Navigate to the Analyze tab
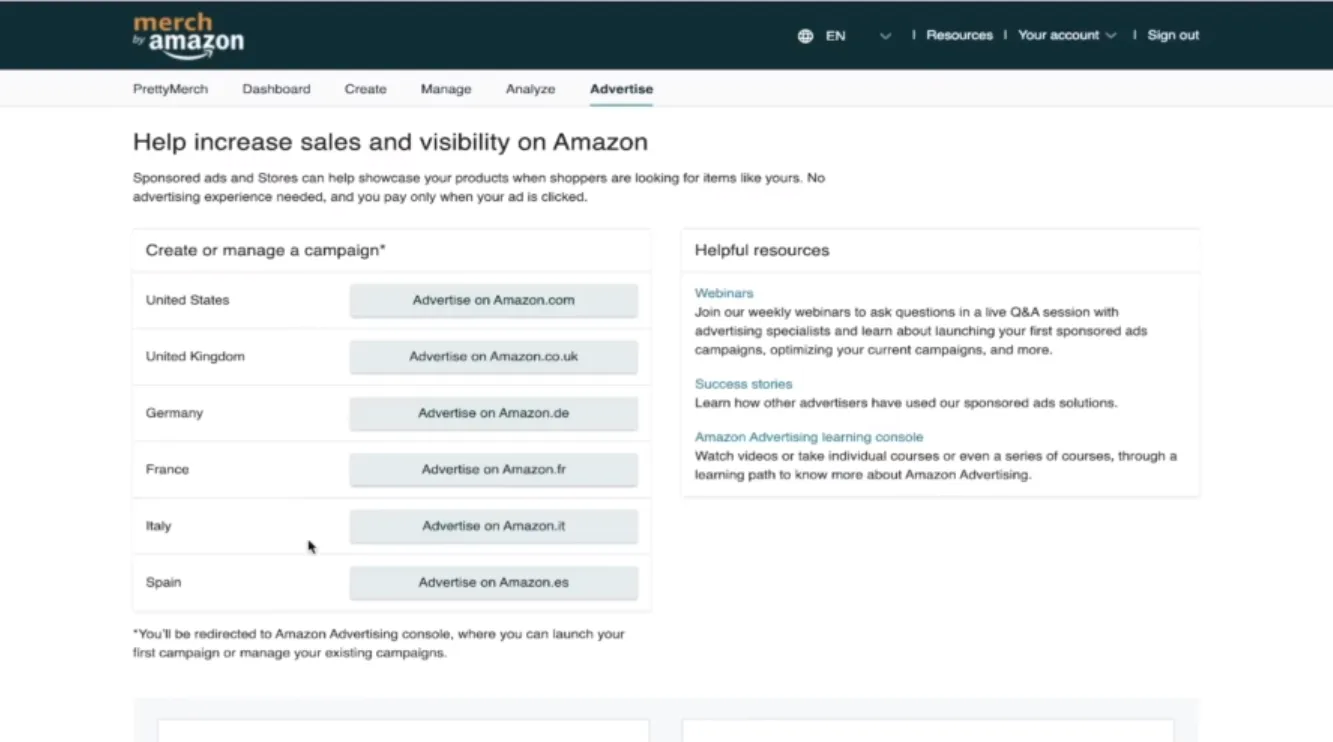The height and width of the screenshot is (742, 1333). pos(530,89)
